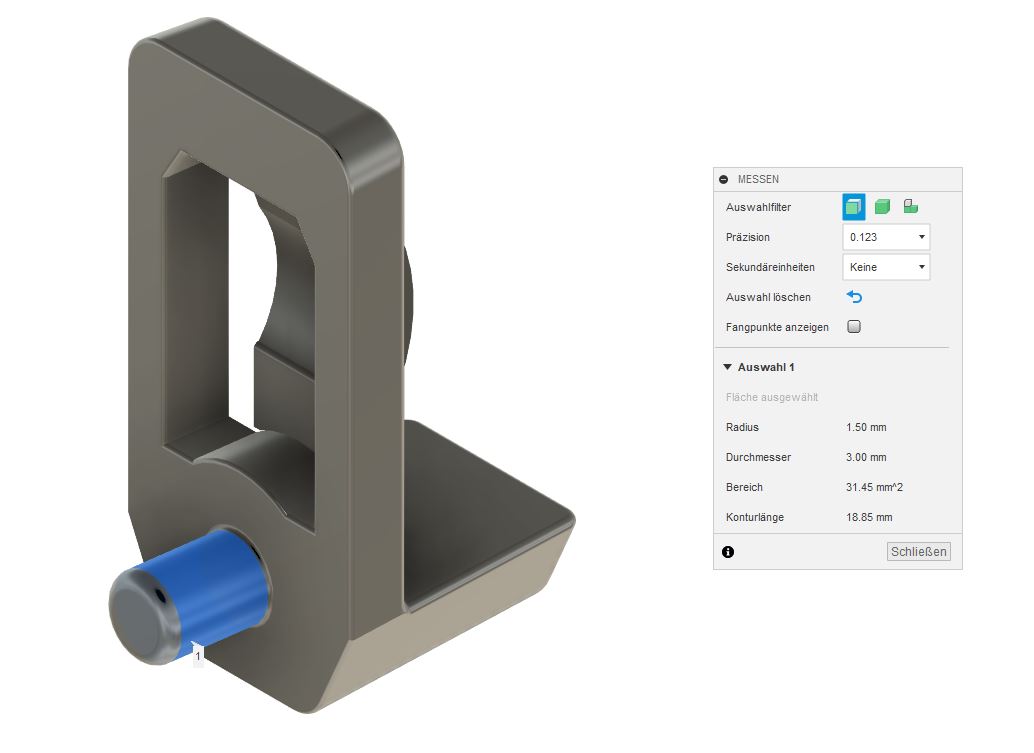The width and height of the screenshot is (1034, 753).
Task: Click the Auswahlfilter label
Action: coord(758,207)
